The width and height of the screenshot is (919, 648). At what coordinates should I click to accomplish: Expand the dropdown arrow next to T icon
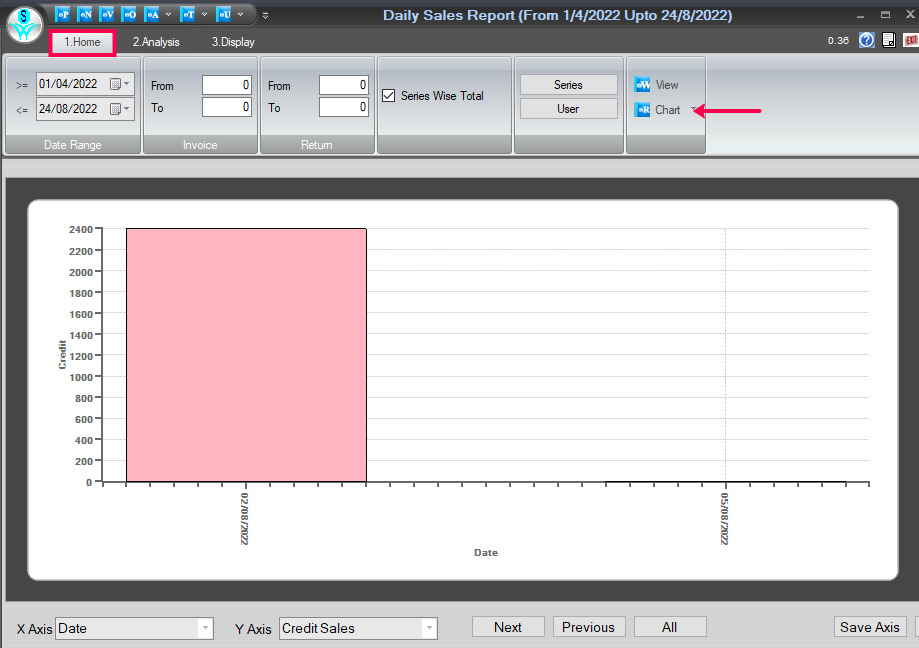(x=204, y=14)
